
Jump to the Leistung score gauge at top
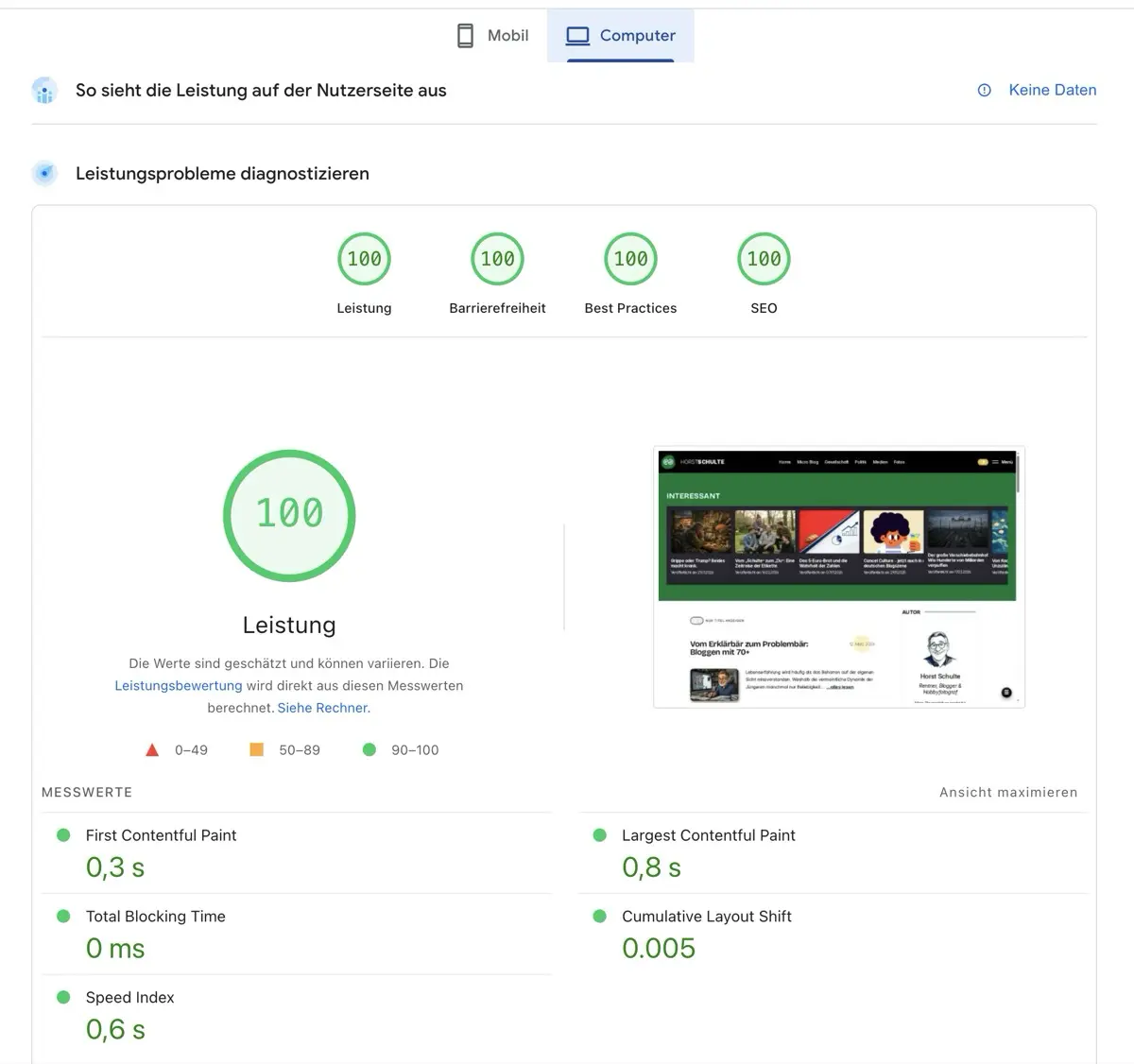pyautogui.click(x=364, y=259)
